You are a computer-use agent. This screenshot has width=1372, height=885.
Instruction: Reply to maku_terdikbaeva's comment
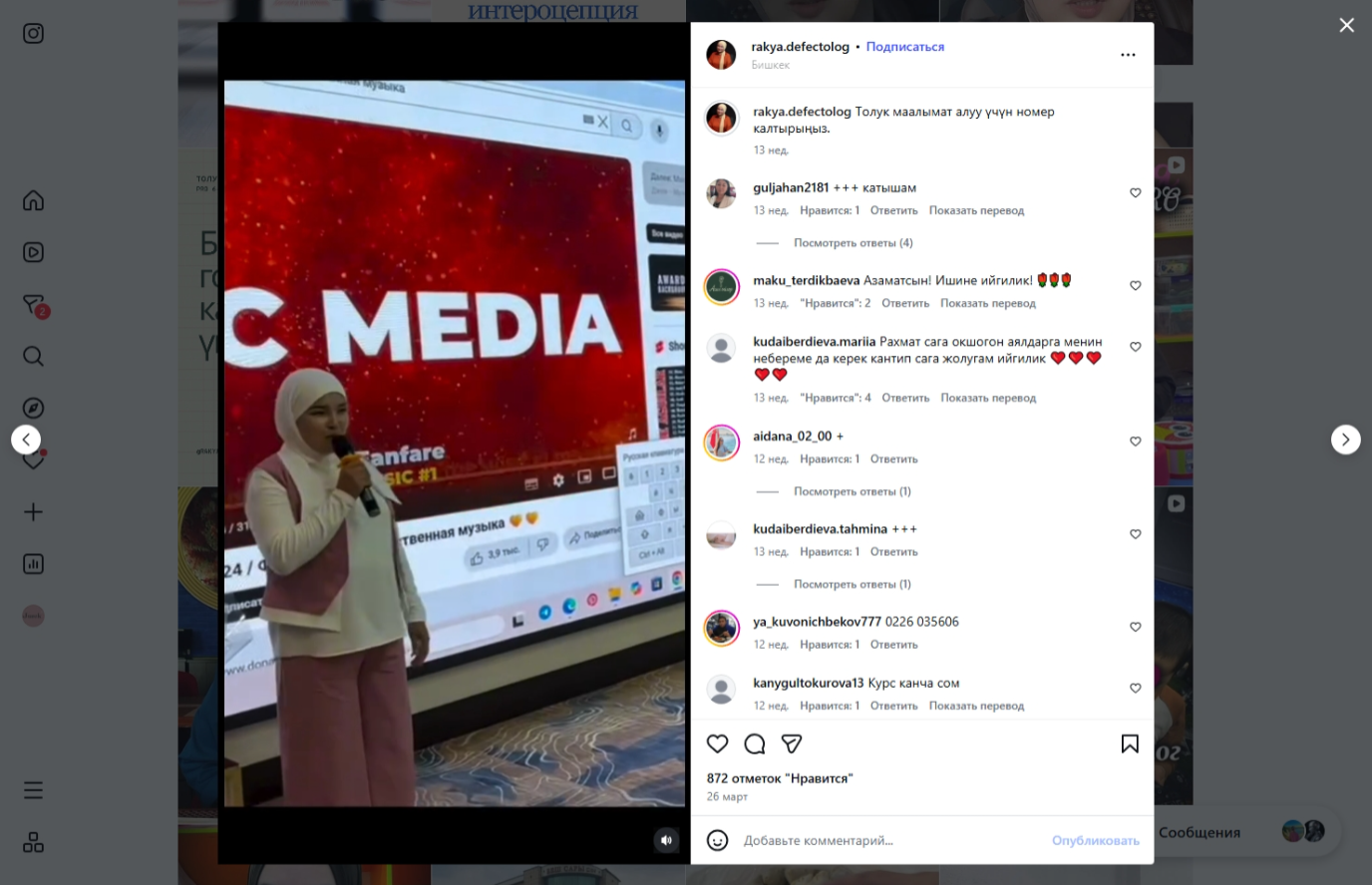(905, 303)
